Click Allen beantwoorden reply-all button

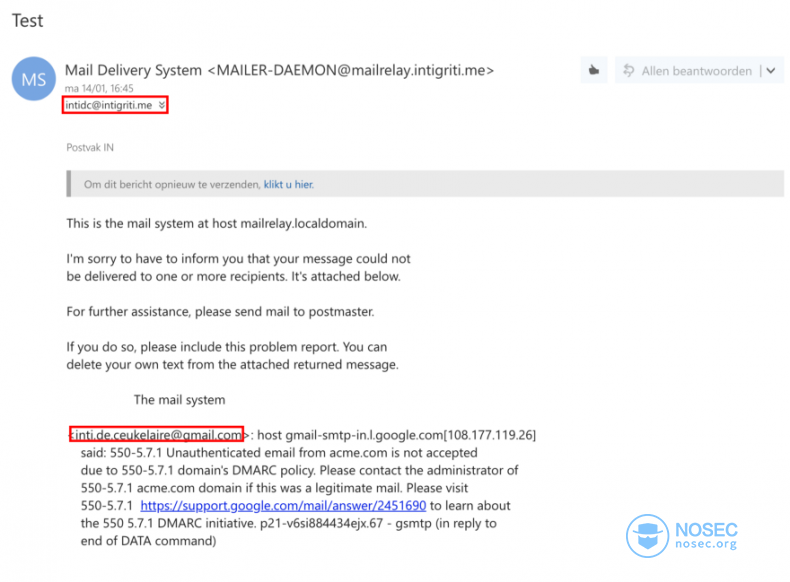pyautogui.click(x=687, y=71)
